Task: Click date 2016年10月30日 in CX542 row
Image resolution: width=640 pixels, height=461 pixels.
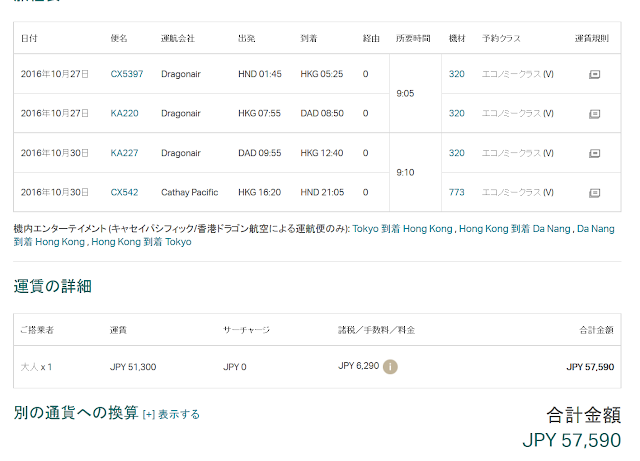Action: tap(55, 192)
